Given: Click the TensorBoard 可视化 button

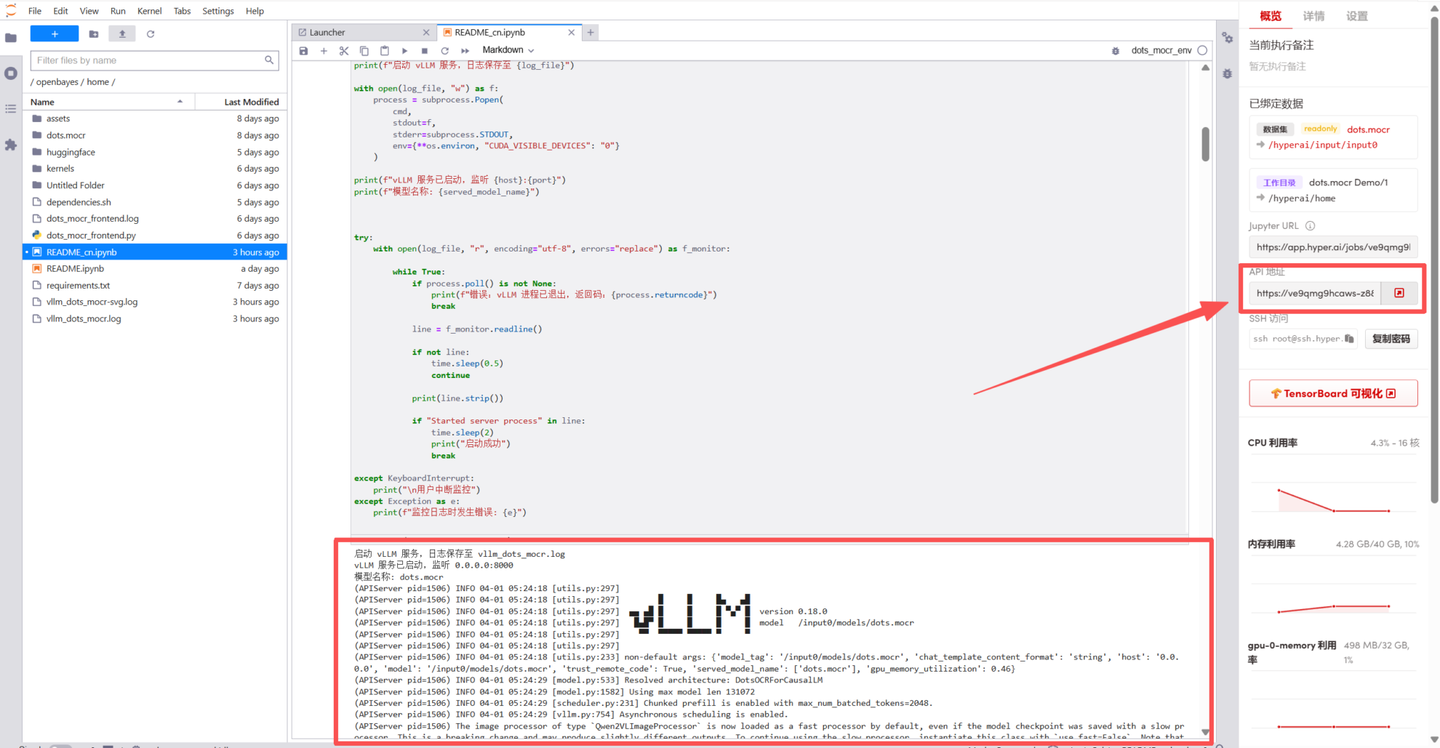Looking at the screenshot, I should pos(1333,394).
